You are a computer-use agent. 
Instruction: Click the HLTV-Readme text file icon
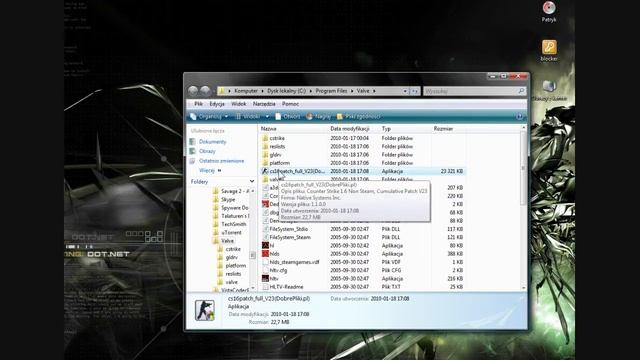point(265,287)
